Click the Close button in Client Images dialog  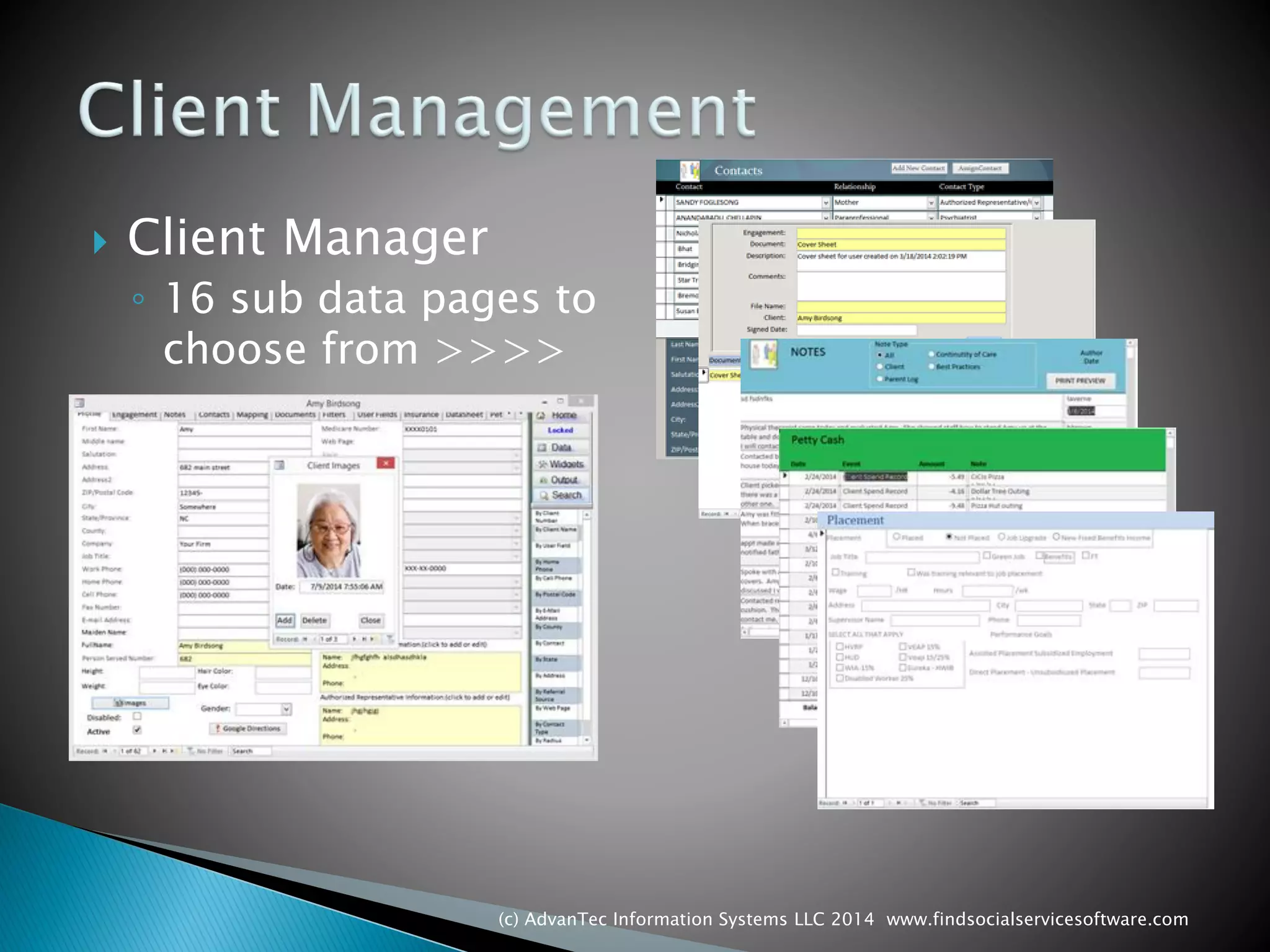[371, 620]
